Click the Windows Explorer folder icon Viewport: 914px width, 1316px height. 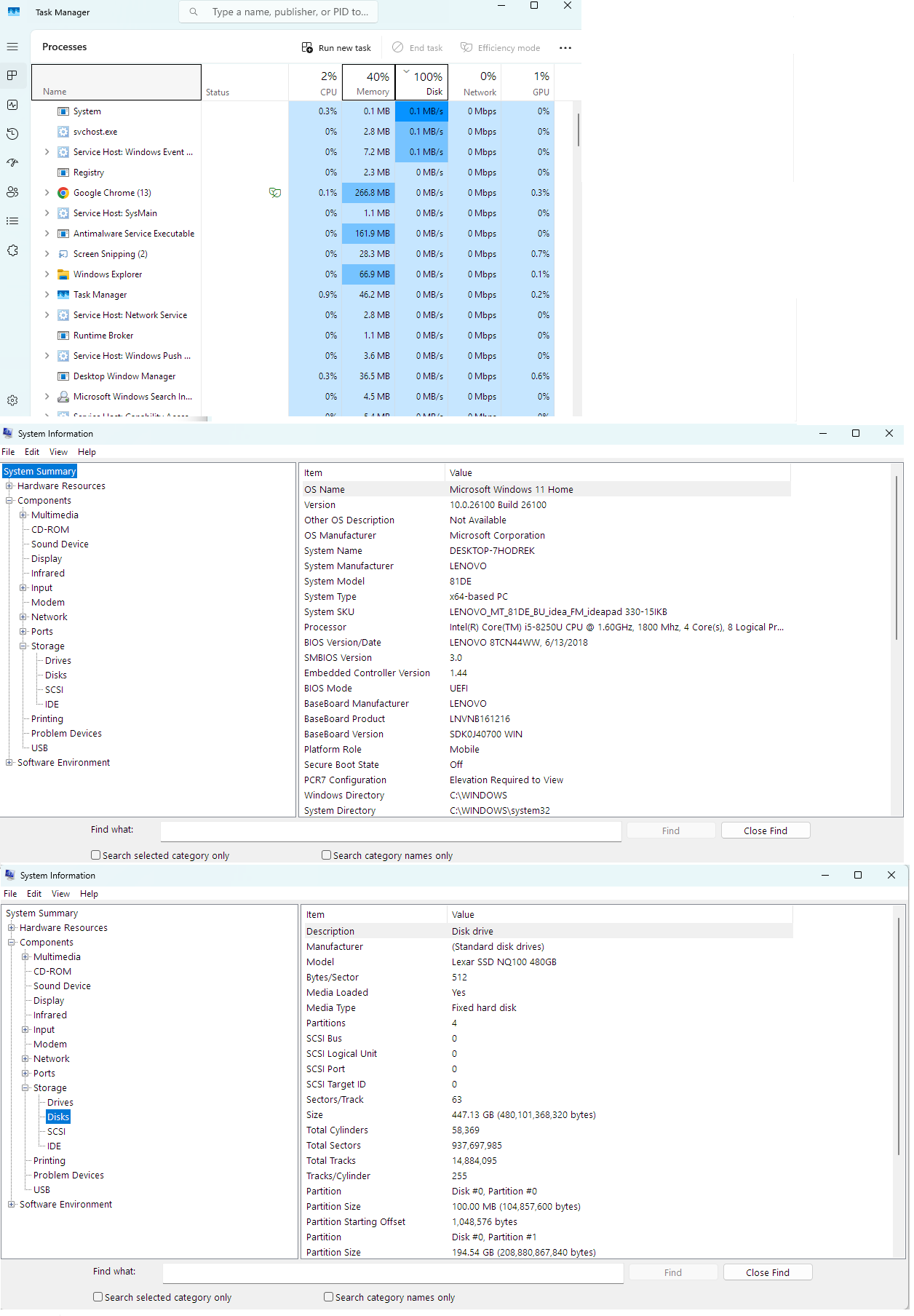pos(63,274)
